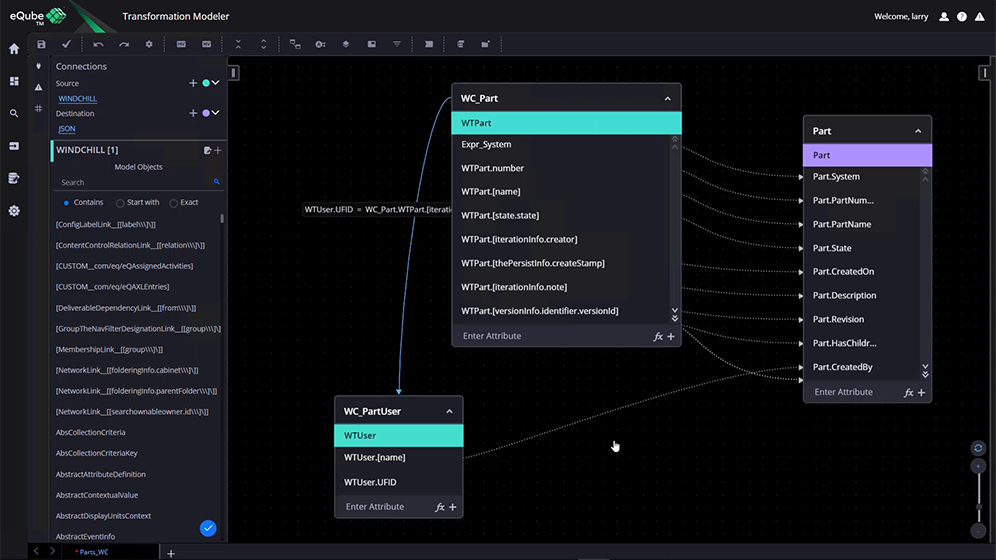
Task: Select the WTPart header row
Action: (566, 123)
